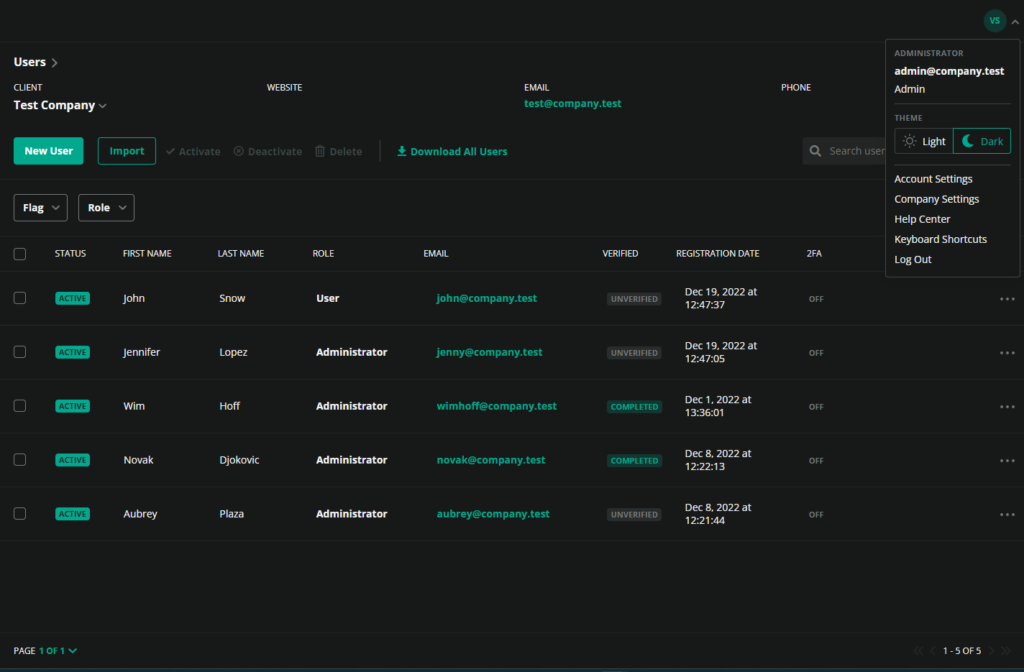Choose Log Out in the profile menu

(x=912, y=259)
